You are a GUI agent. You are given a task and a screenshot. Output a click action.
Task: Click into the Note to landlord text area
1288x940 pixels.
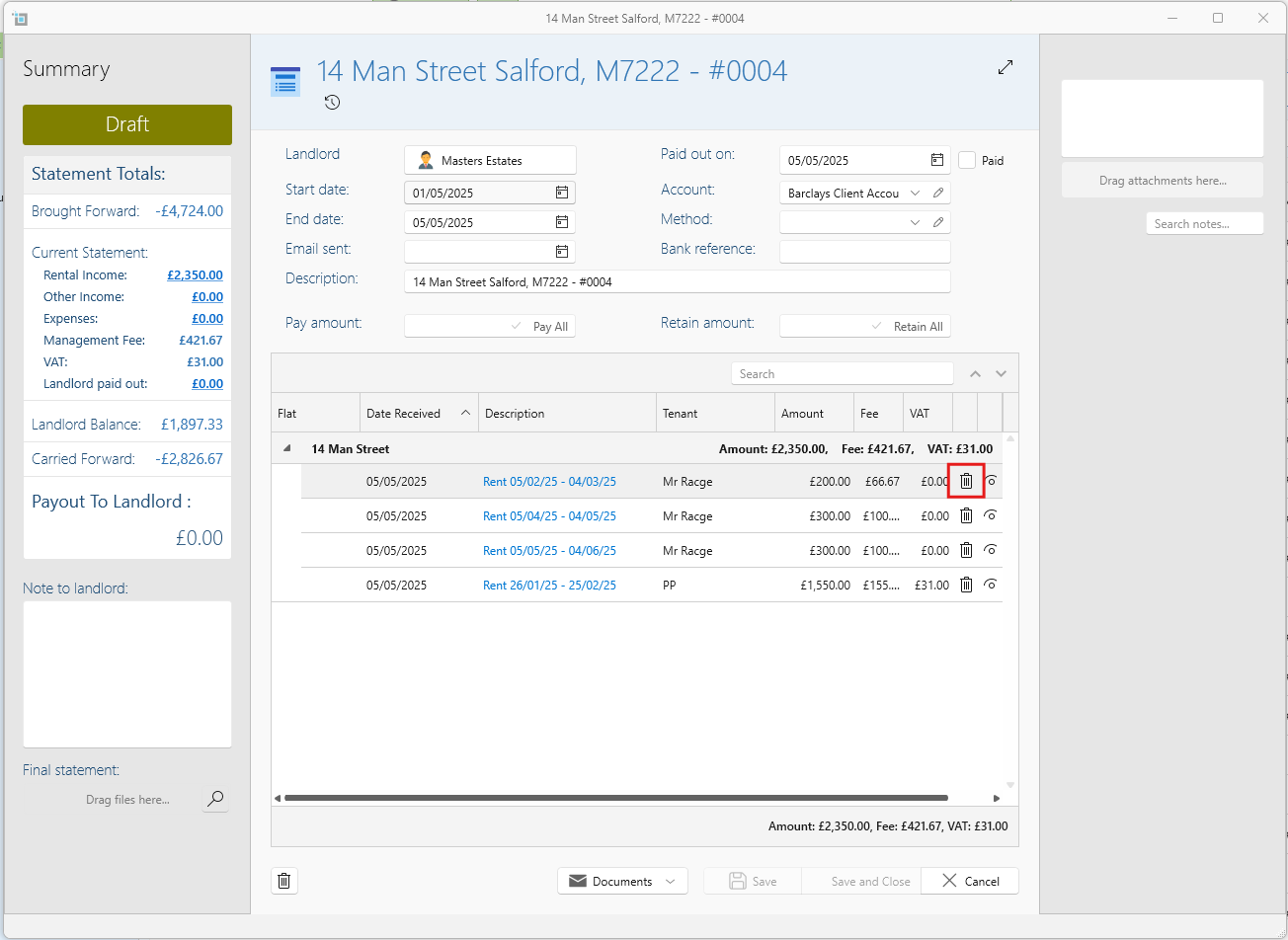tap(127, 674)
